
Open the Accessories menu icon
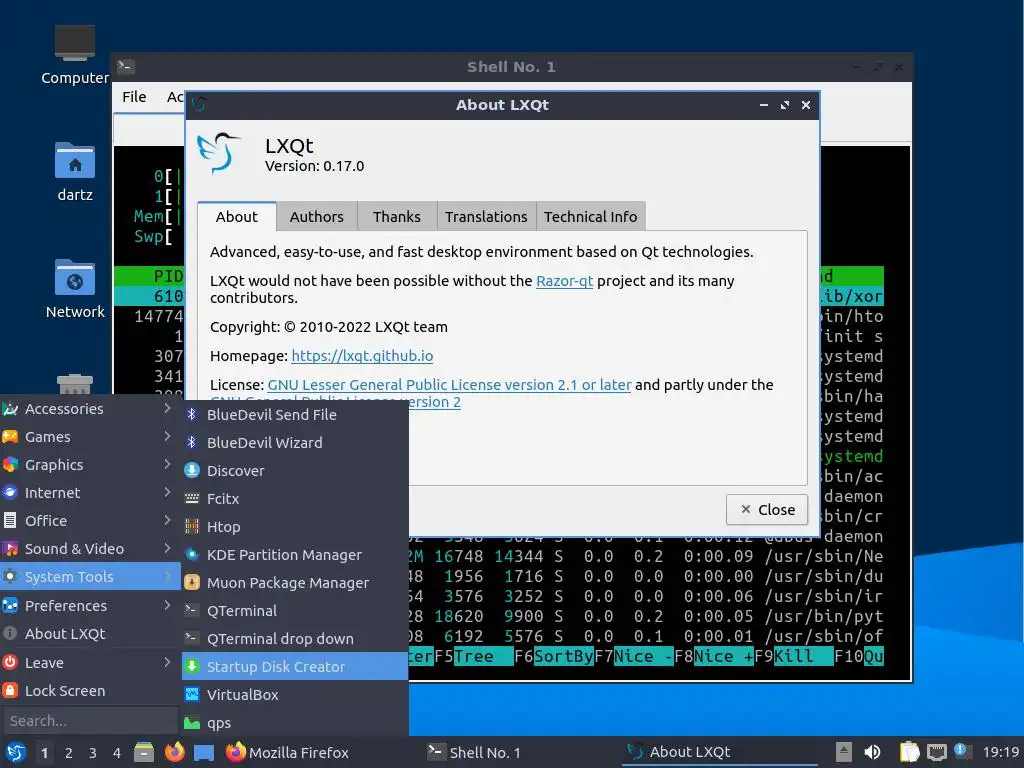(10, 409)
